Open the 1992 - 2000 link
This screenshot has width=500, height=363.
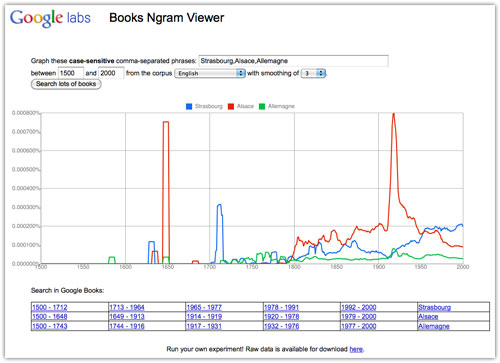(359, 307)
